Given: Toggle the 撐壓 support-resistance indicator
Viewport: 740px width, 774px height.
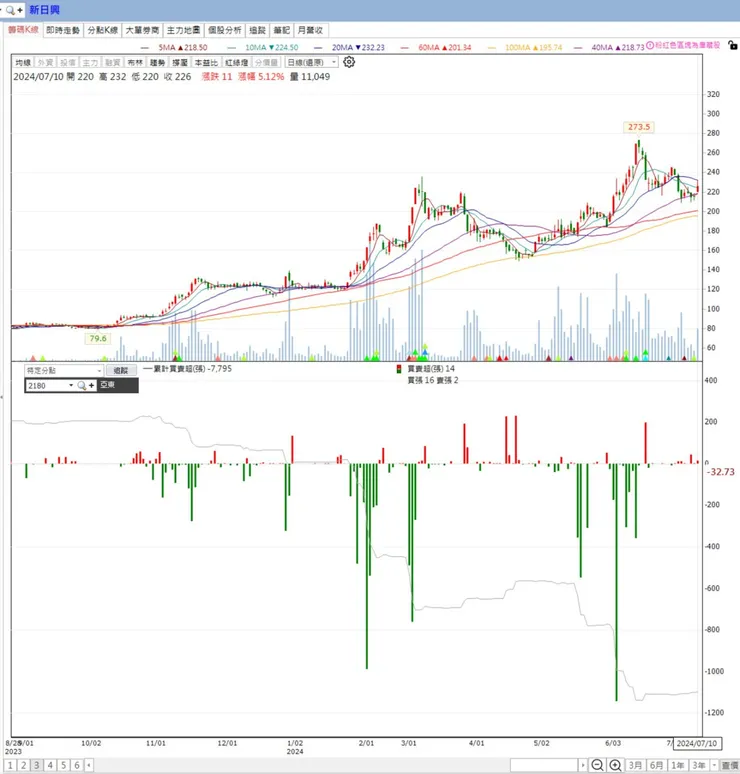Looking at the screenshot, I should click(x=180, y=62).
